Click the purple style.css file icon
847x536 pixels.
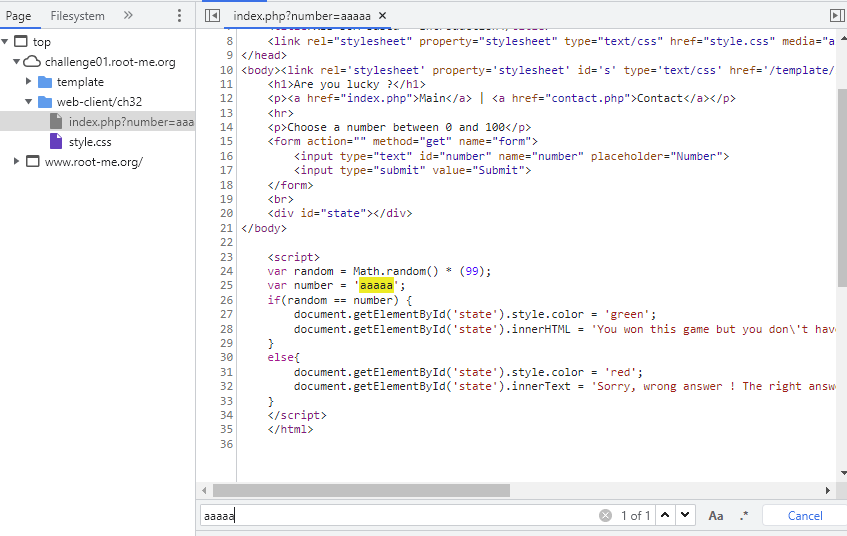click(56, 142)
